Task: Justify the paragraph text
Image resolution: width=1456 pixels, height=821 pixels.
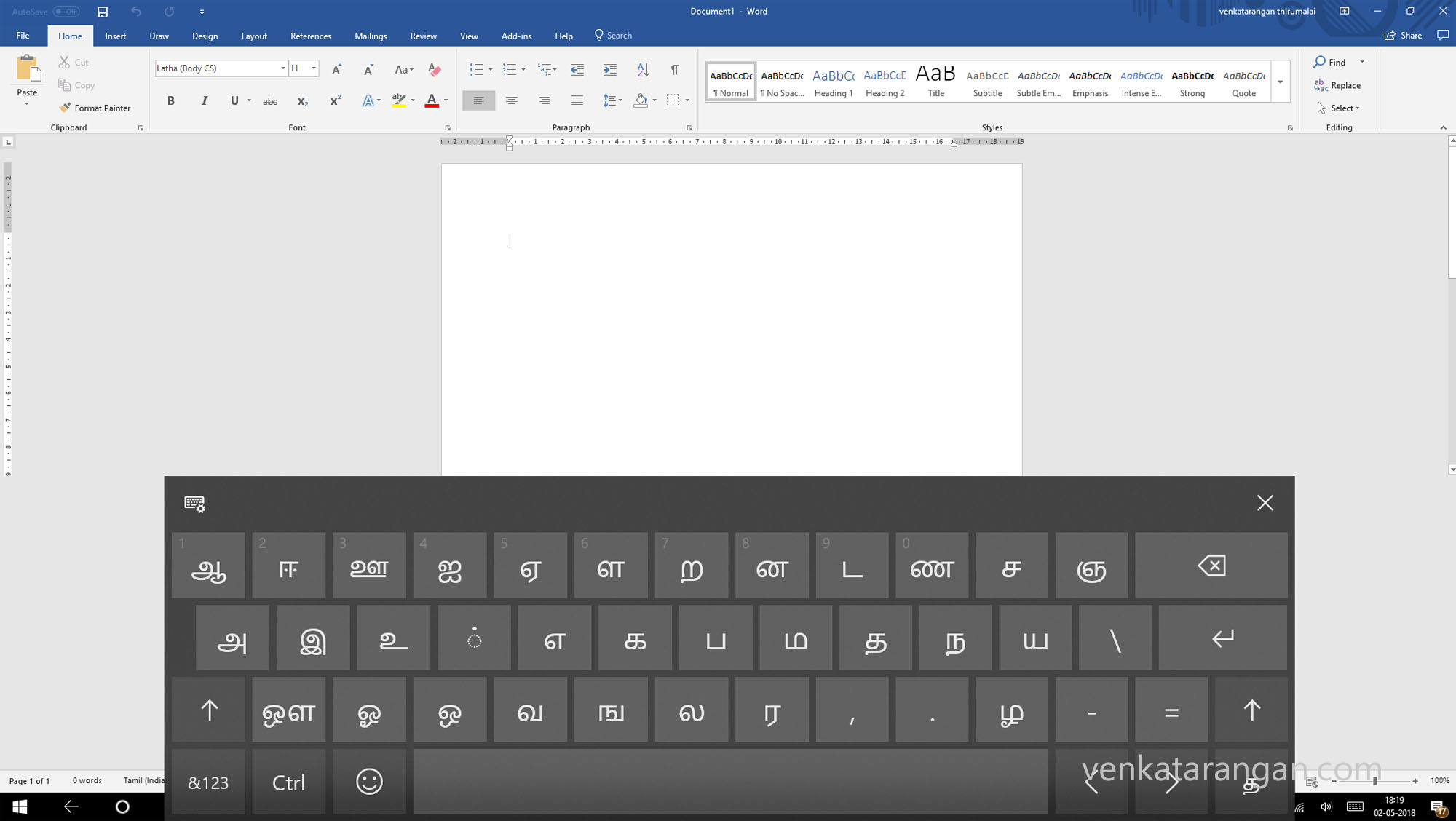Action: 577,100
